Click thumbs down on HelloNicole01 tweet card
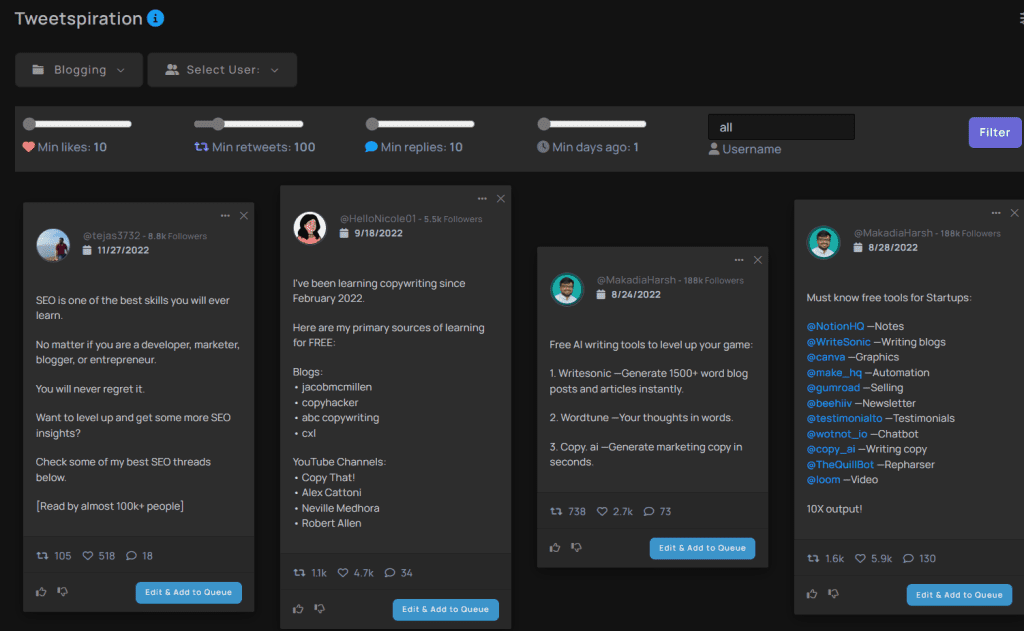The image size is (1024, 631). pyautogui.click(x=320, y=609)
